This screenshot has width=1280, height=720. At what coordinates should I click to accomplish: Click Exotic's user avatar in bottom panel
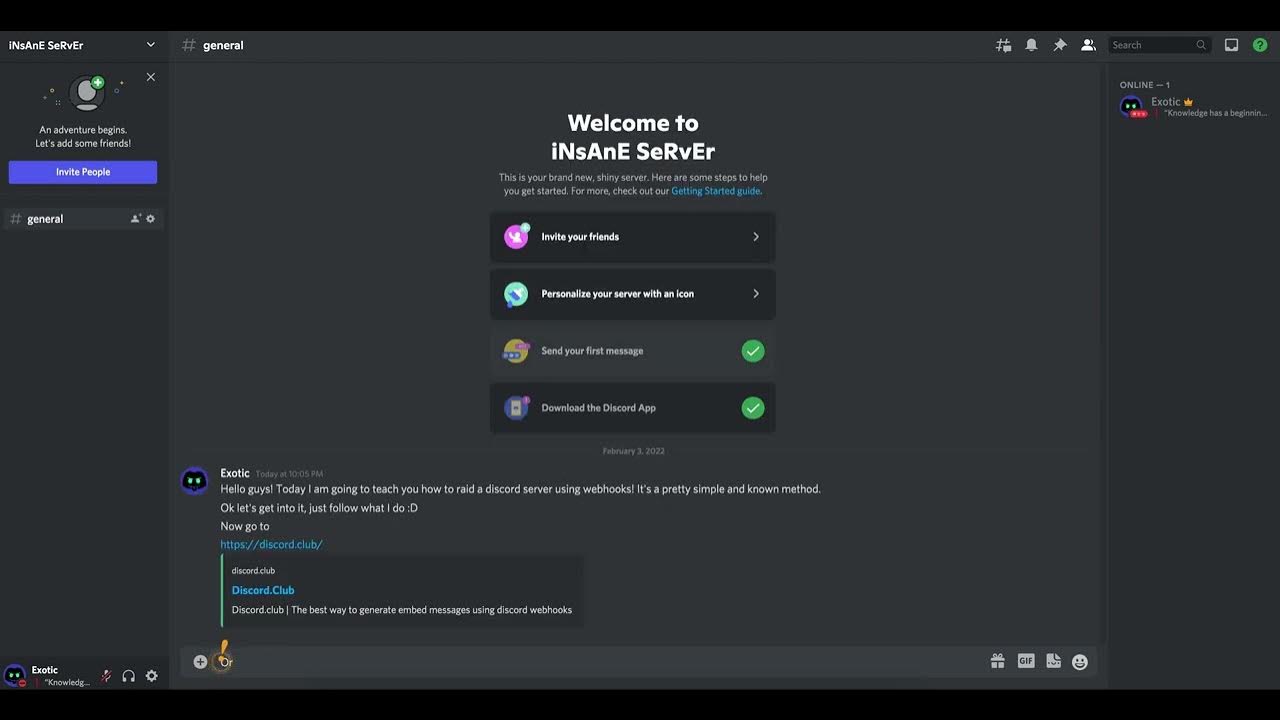[x=15, y=675]
